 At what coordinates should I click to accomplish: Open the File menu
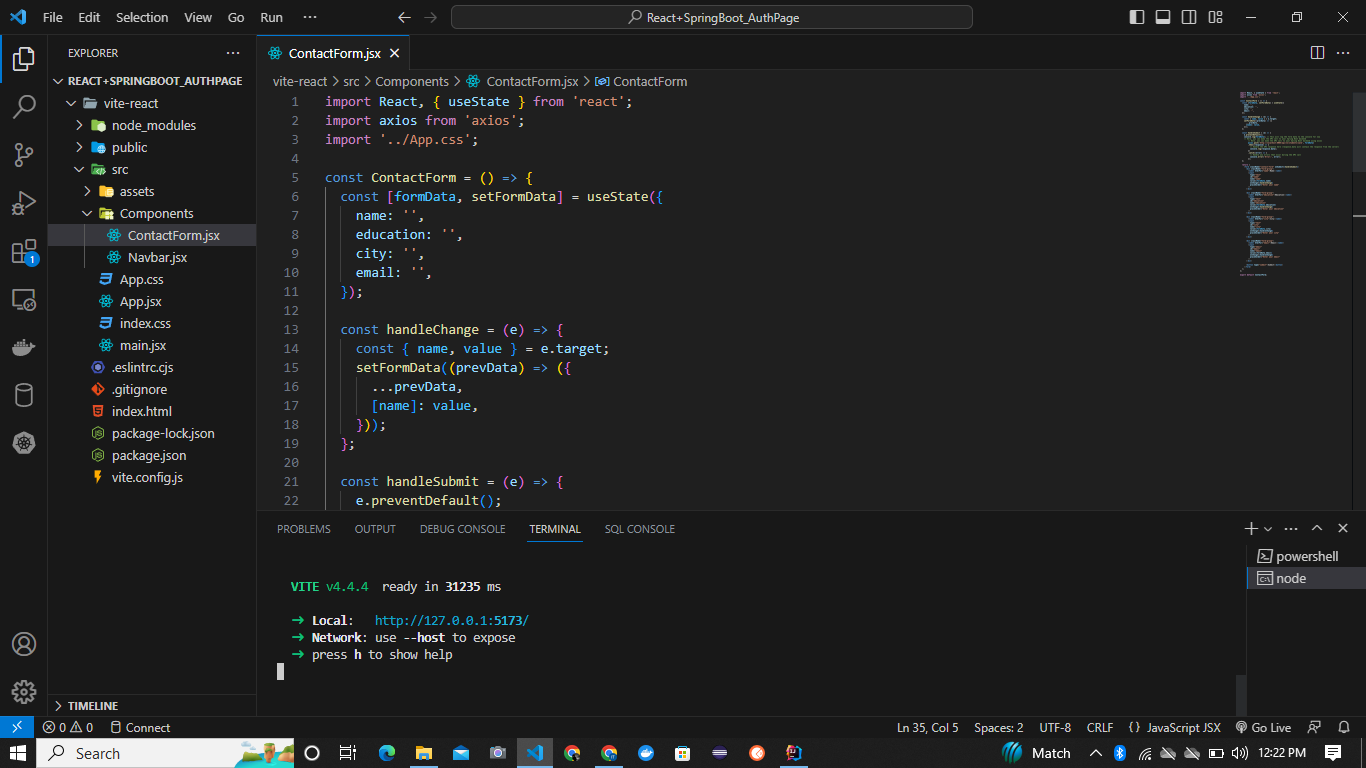tap(53, 17)
